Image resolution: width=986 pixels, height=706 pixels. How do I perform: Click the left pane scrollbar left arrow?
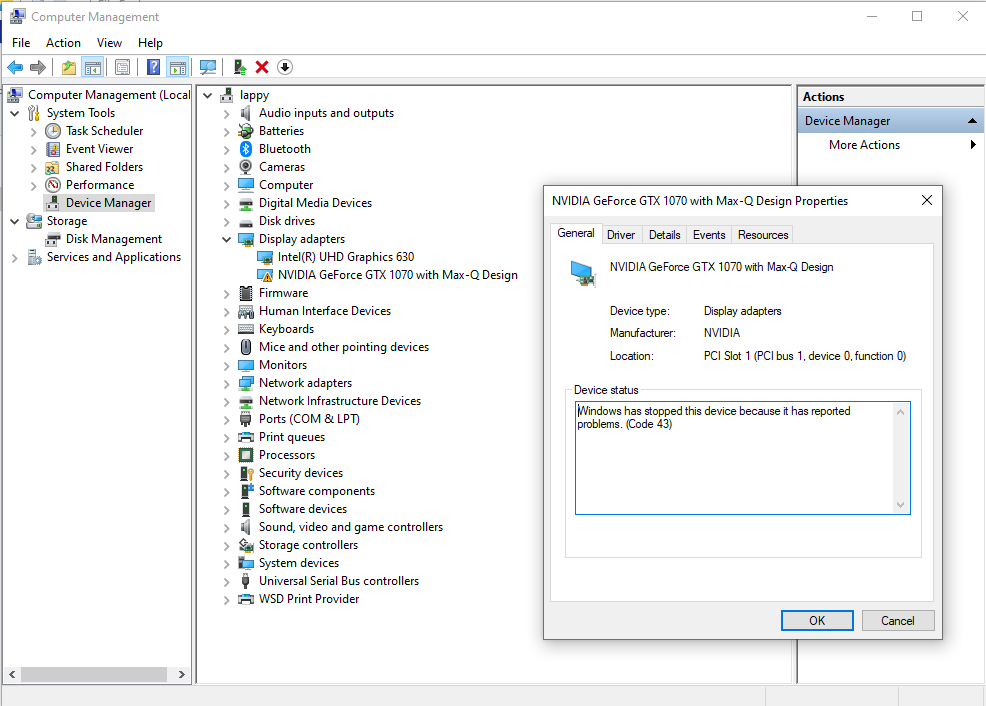(x=12, y=675)
